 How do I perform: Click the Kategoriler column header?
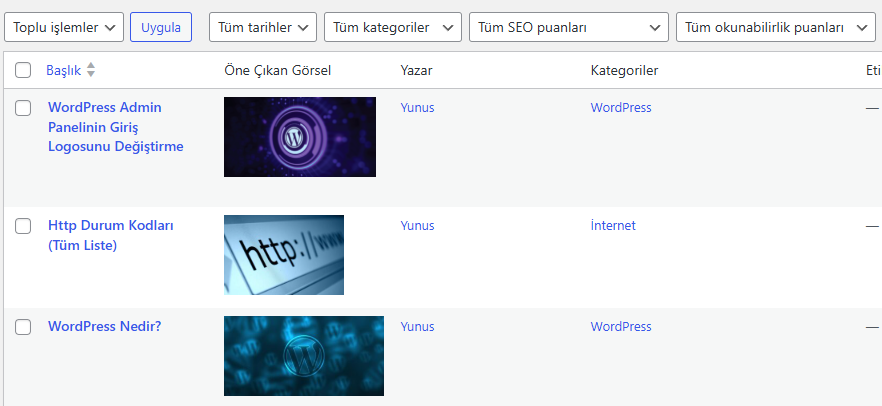624,70
